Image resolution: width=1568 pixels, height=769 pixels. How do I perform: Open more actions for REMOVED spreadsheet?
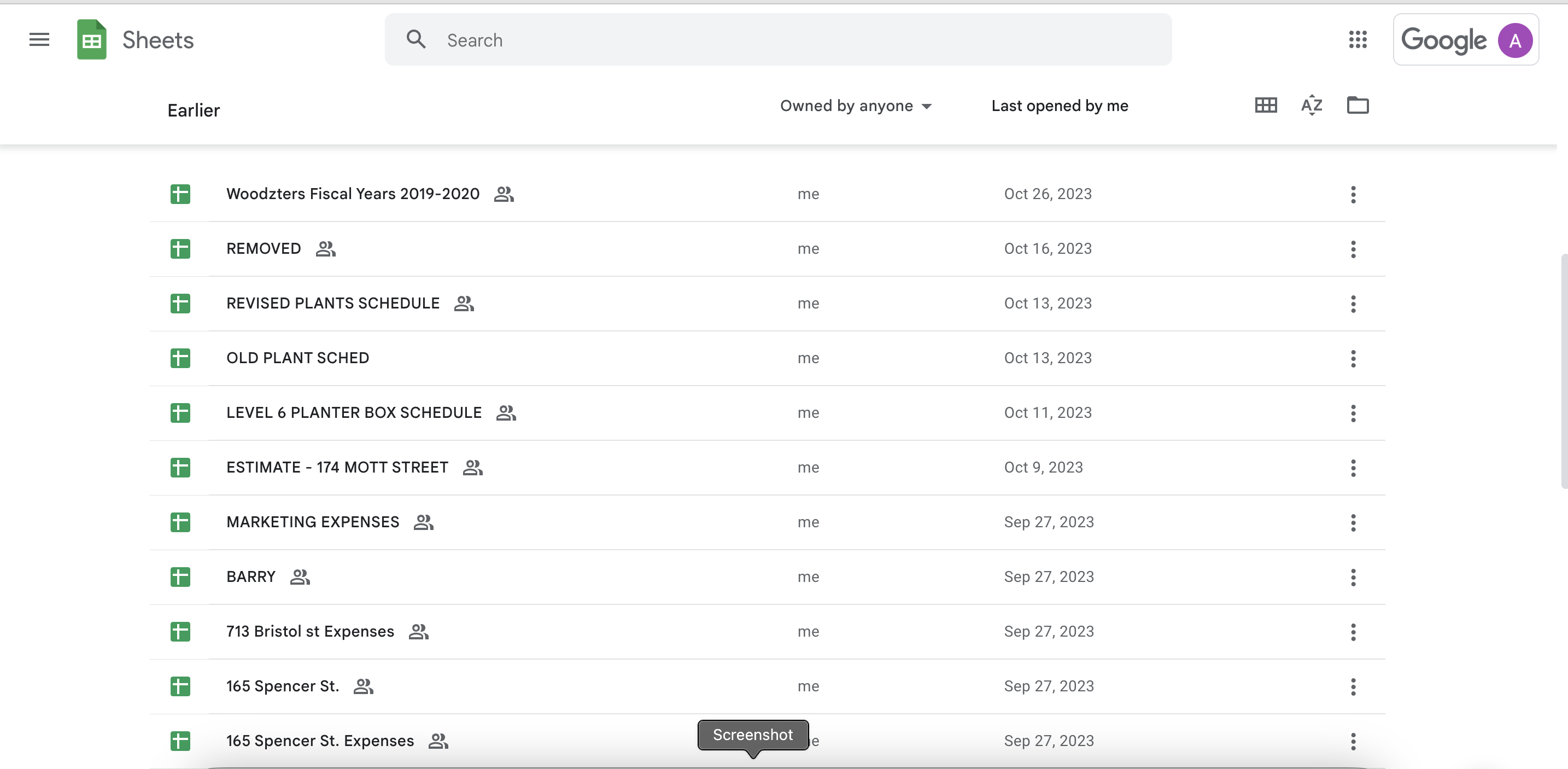tap(1353, 249)
